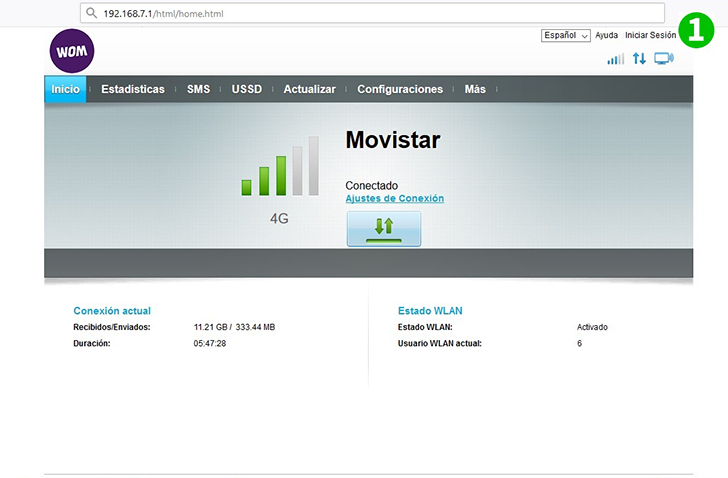Viewport: 728px width, 478px height.
Task: Select the USSD tab
Action: (x=247, y=89)
